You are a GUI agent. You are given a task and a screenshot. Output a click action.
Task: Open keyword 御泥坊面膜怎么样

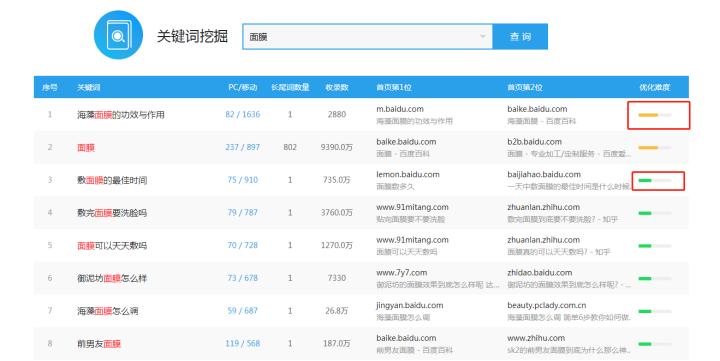(112, 278)
